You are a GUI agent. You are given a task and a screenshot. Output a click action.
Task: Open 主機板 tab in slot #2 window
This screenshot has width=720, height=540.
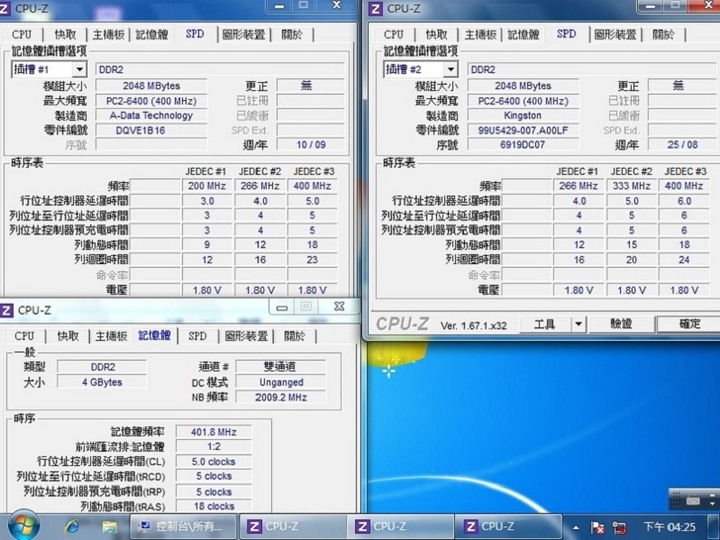tap(481, 34)
